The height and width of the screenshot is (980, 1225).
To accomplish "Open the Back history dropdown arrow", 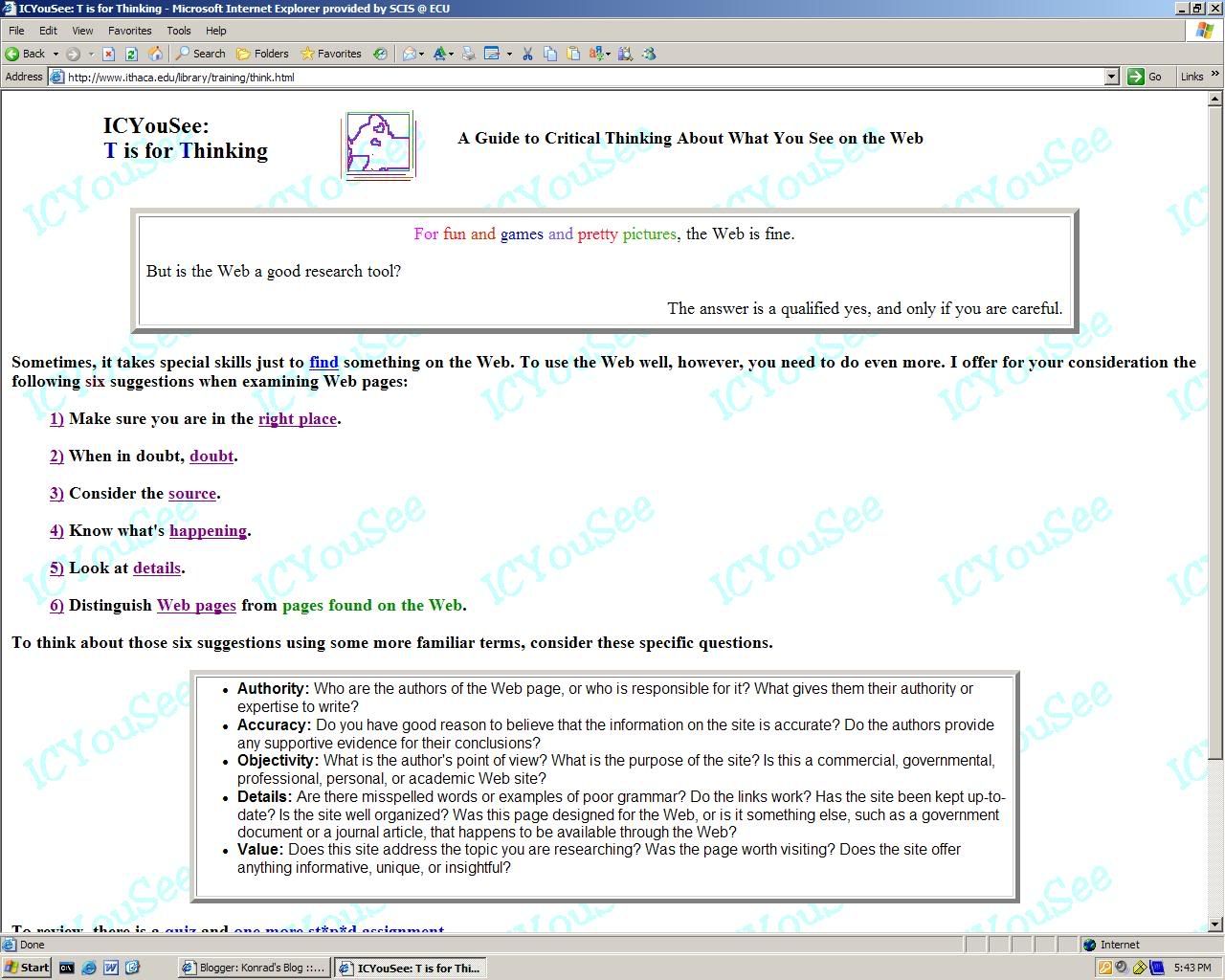I will (x=56, y=54).
